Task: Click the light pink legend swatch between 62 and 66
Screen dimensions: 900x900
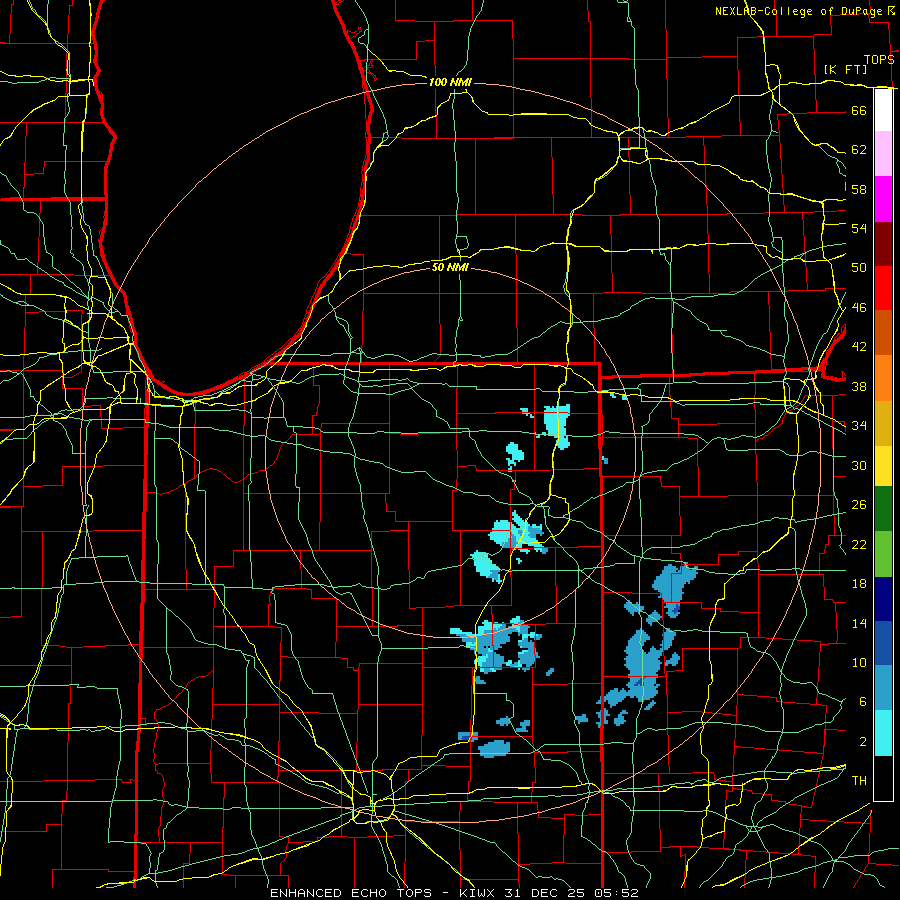Action: pyautogui.click(x=883, y=154)
